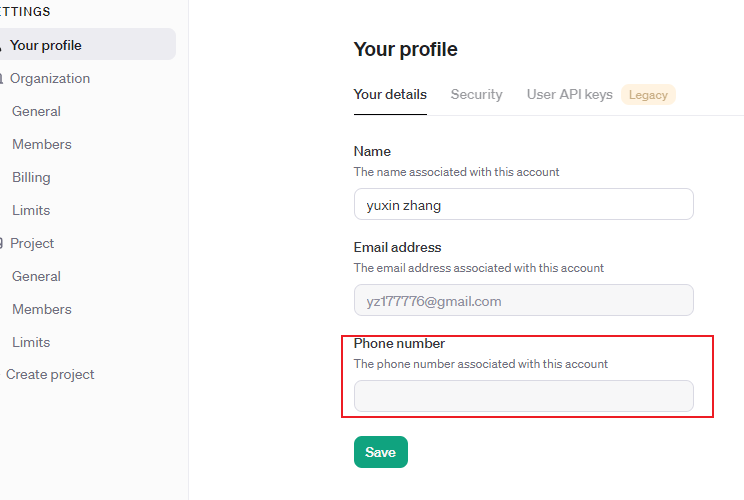Image resolution: width=744 pixels, height=500 pixels.
Task: Select the Organization section in sidebar
Action: [x=50, y=78]
